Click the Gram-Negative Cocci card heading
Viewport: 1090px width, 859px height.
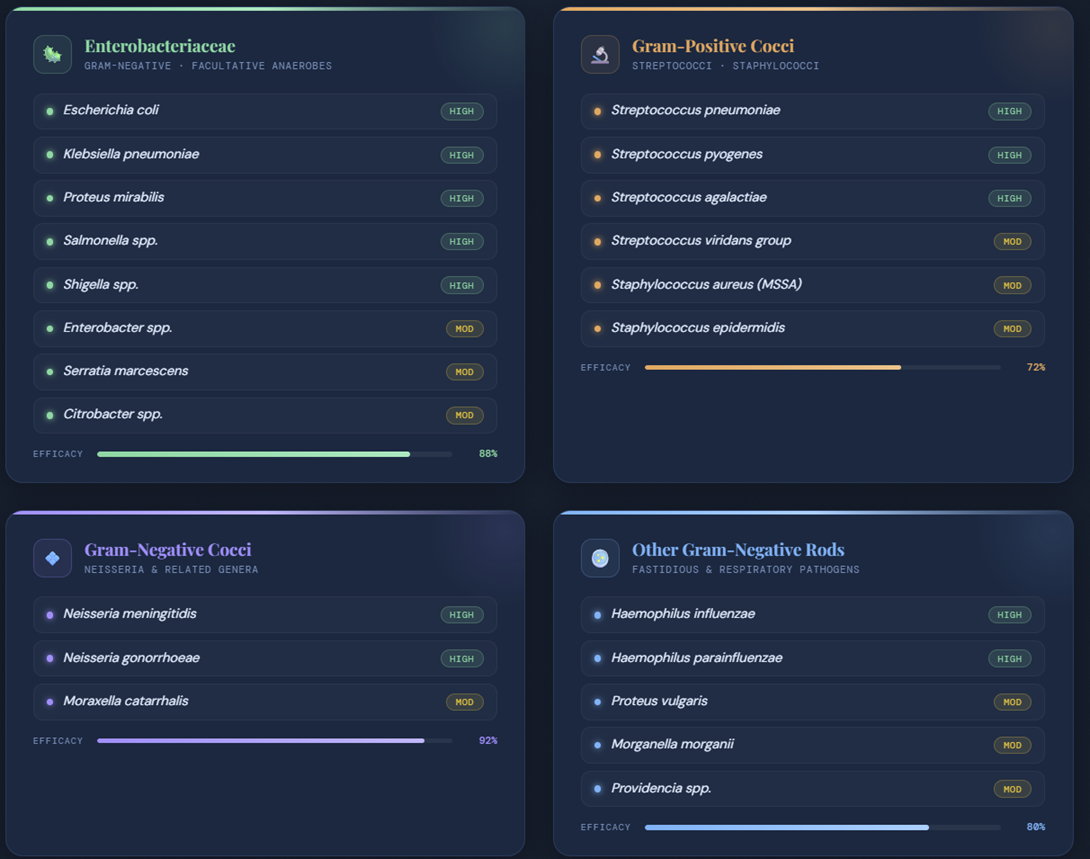[168, 550]
